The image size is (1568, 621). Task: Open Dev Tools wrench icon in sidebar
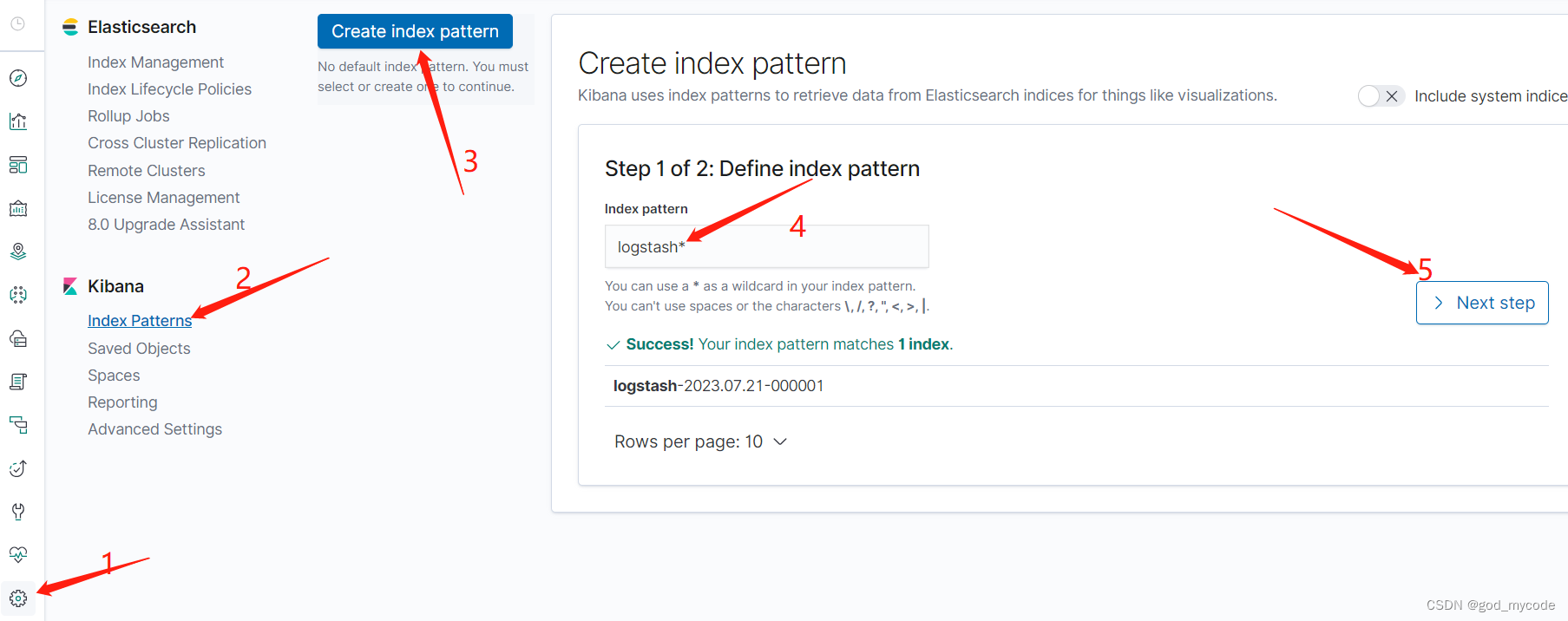point(18,512)
